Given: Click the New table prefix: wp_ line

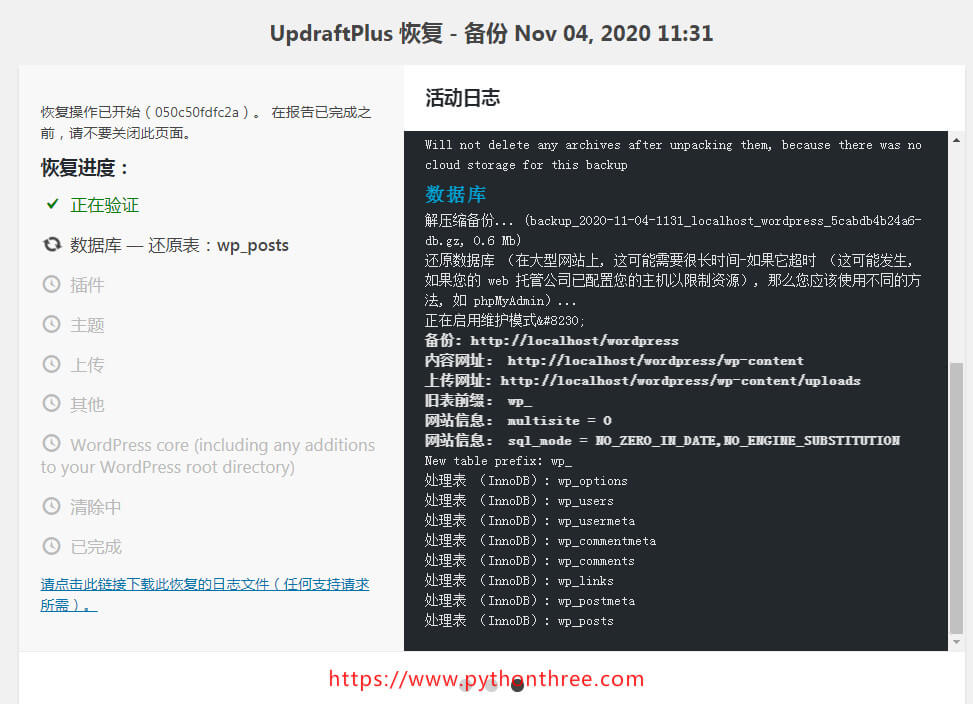Looking at the screenshot, I should tap(498, 461).
